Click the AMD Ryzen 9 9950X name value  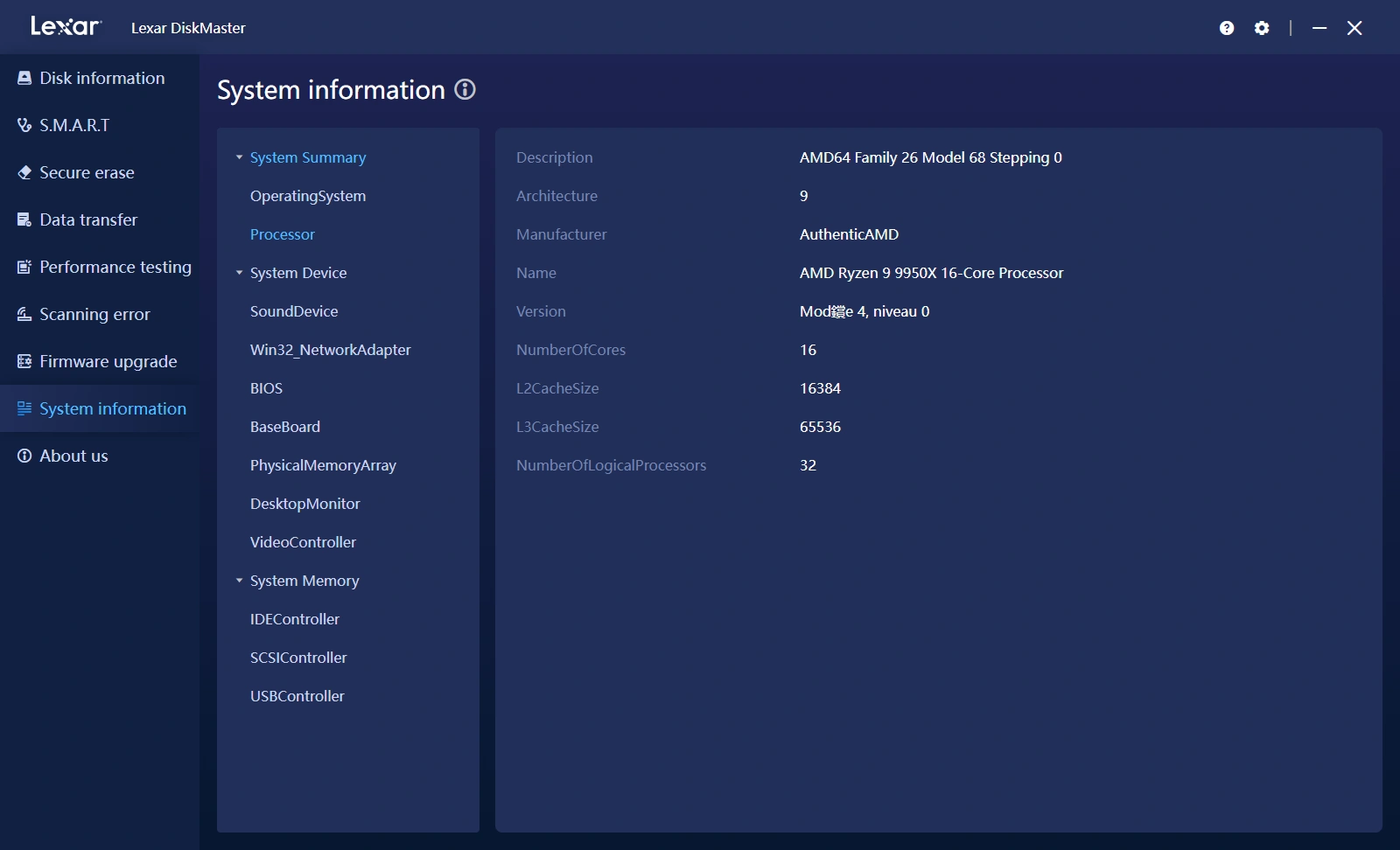(932, 273)
